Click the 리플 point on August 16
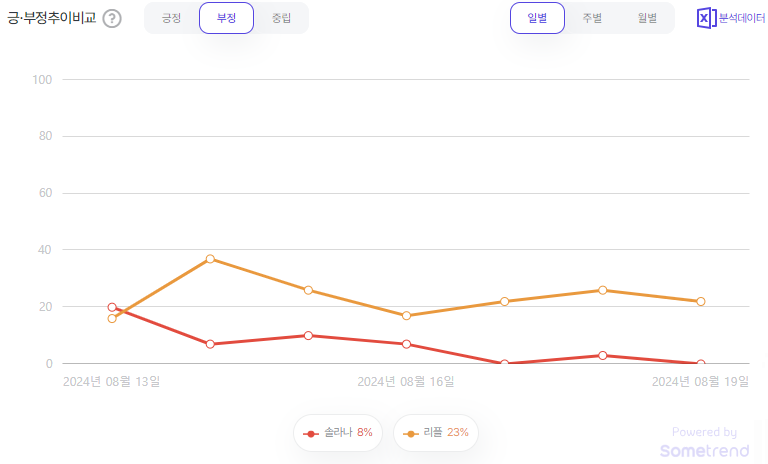 point(406,316)
